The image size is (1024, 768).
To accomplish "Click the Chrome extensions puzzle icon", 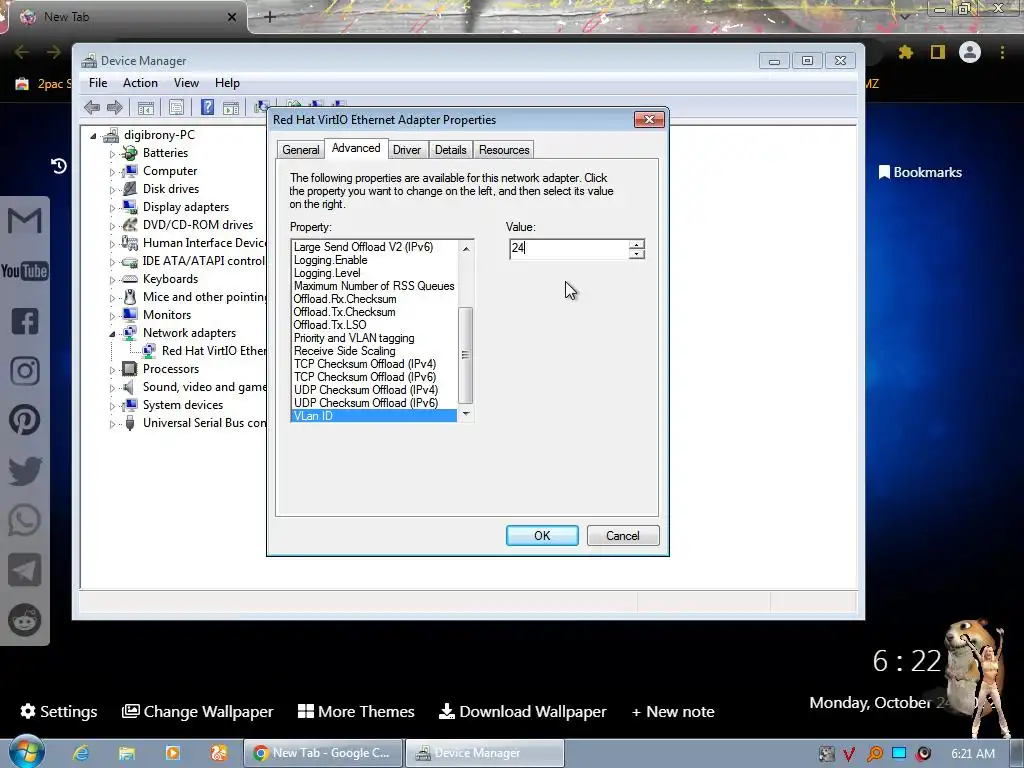I will coord(906,52).
